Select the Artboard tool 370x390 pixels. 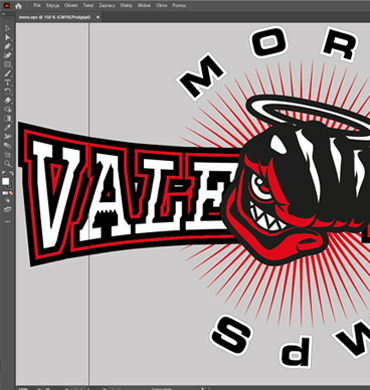coord(7,155)
